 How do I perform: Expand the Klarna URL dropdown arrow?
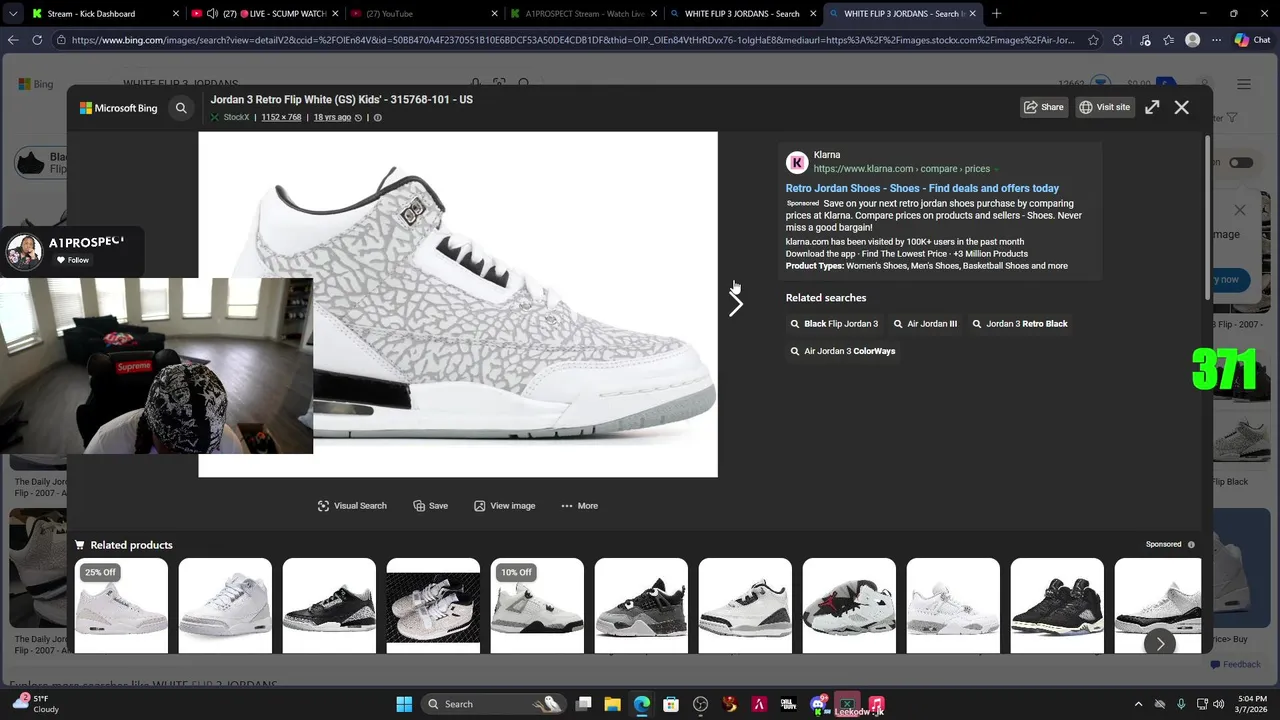pyautogui.click(x=996, y=169)
